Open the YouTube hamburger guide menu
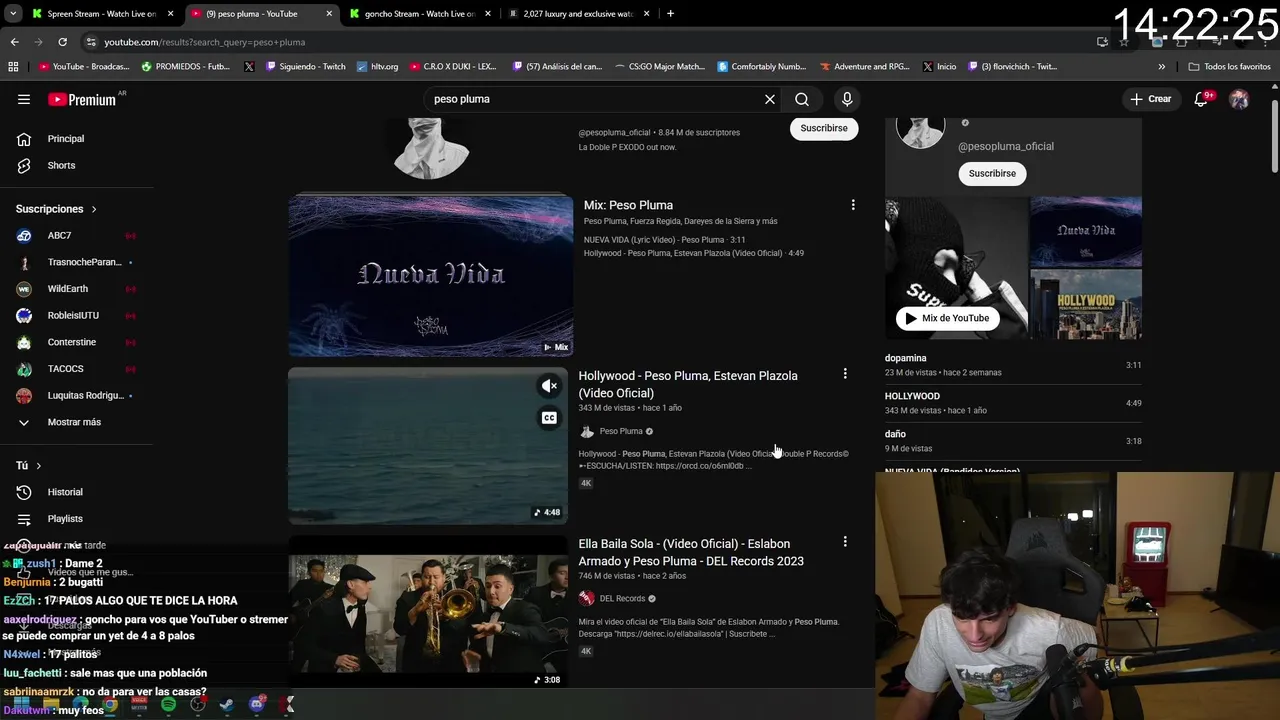Image resolution: width=1280 pixels, height=720 pixels. click(x=24, y=99)
